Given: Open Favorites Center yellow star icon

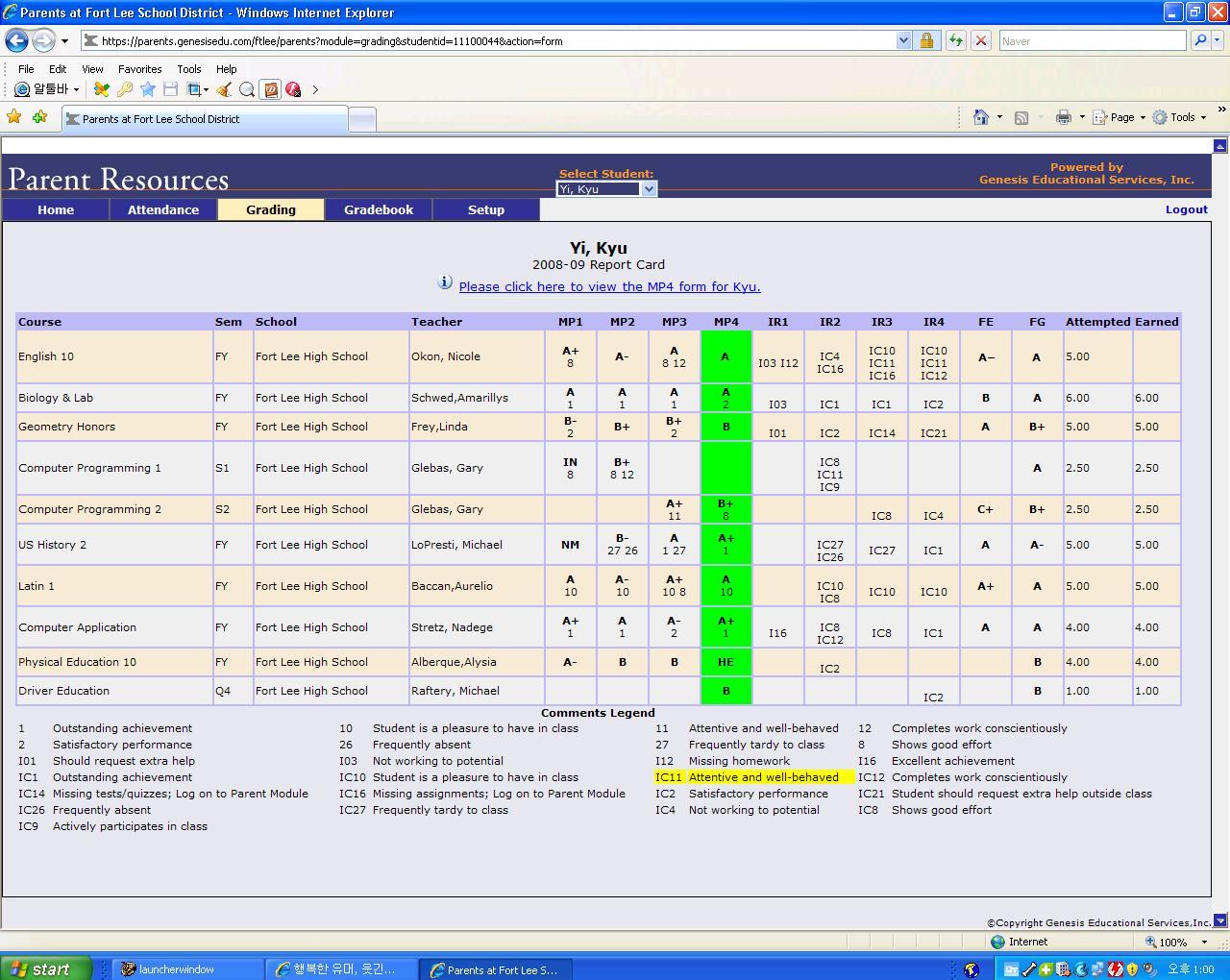Looking at the screenshot, I should click(x=14, y=117).
